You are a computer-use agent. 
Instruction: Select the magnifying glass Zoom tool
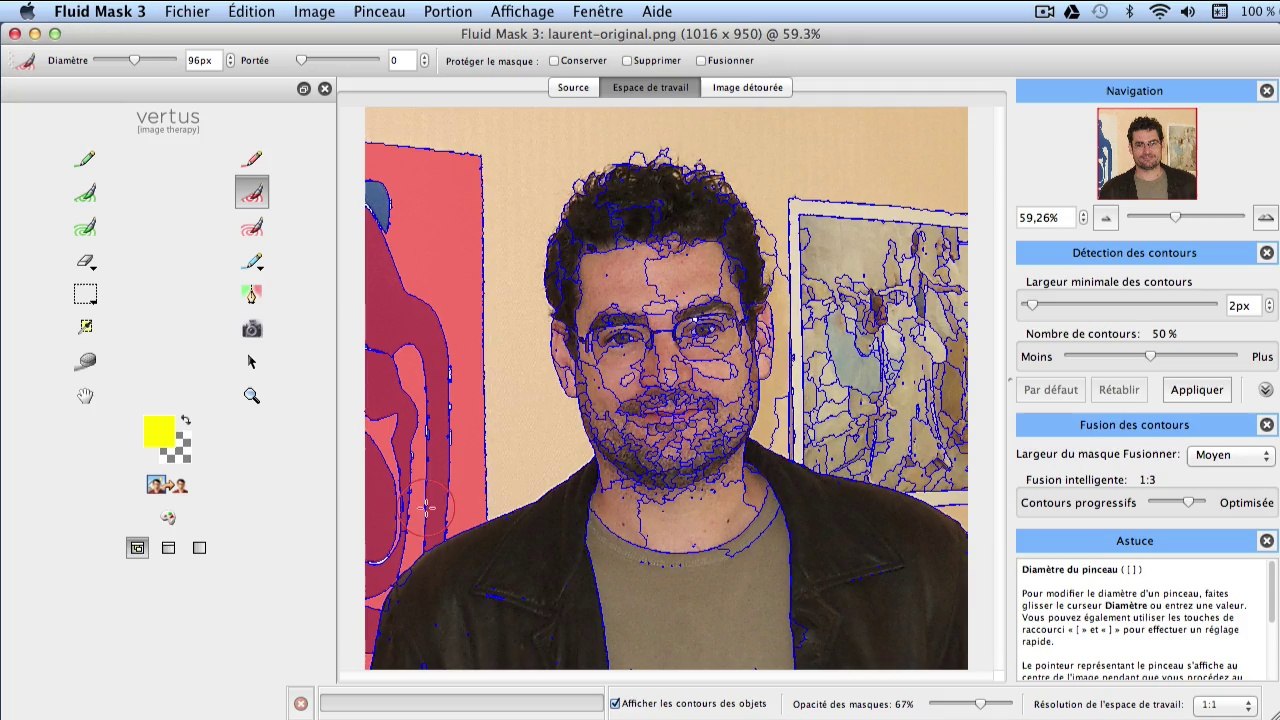point(252,396)
